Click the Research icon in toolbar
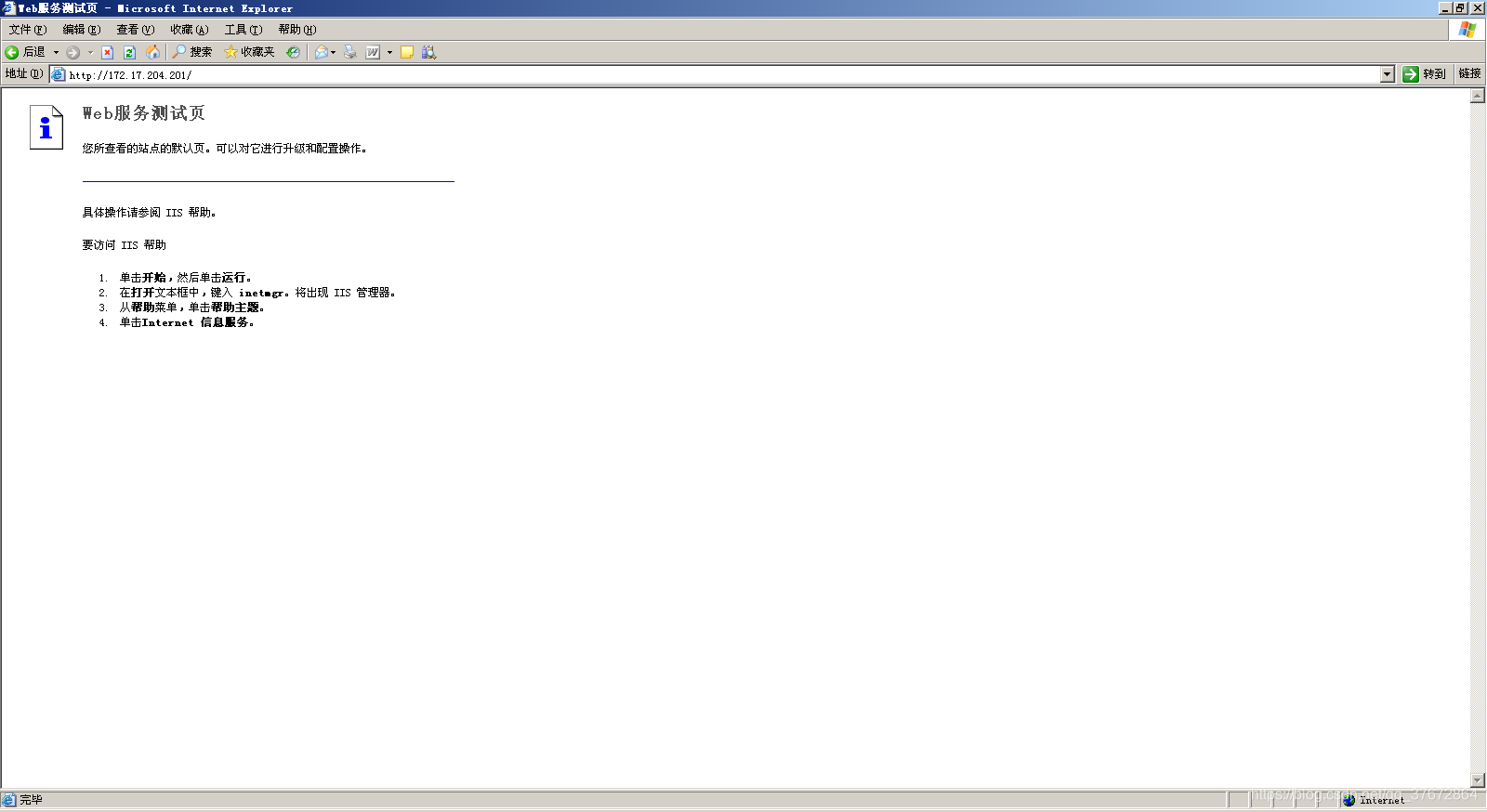Viewport: 1487px width, 812px height. tap(428, 52)
